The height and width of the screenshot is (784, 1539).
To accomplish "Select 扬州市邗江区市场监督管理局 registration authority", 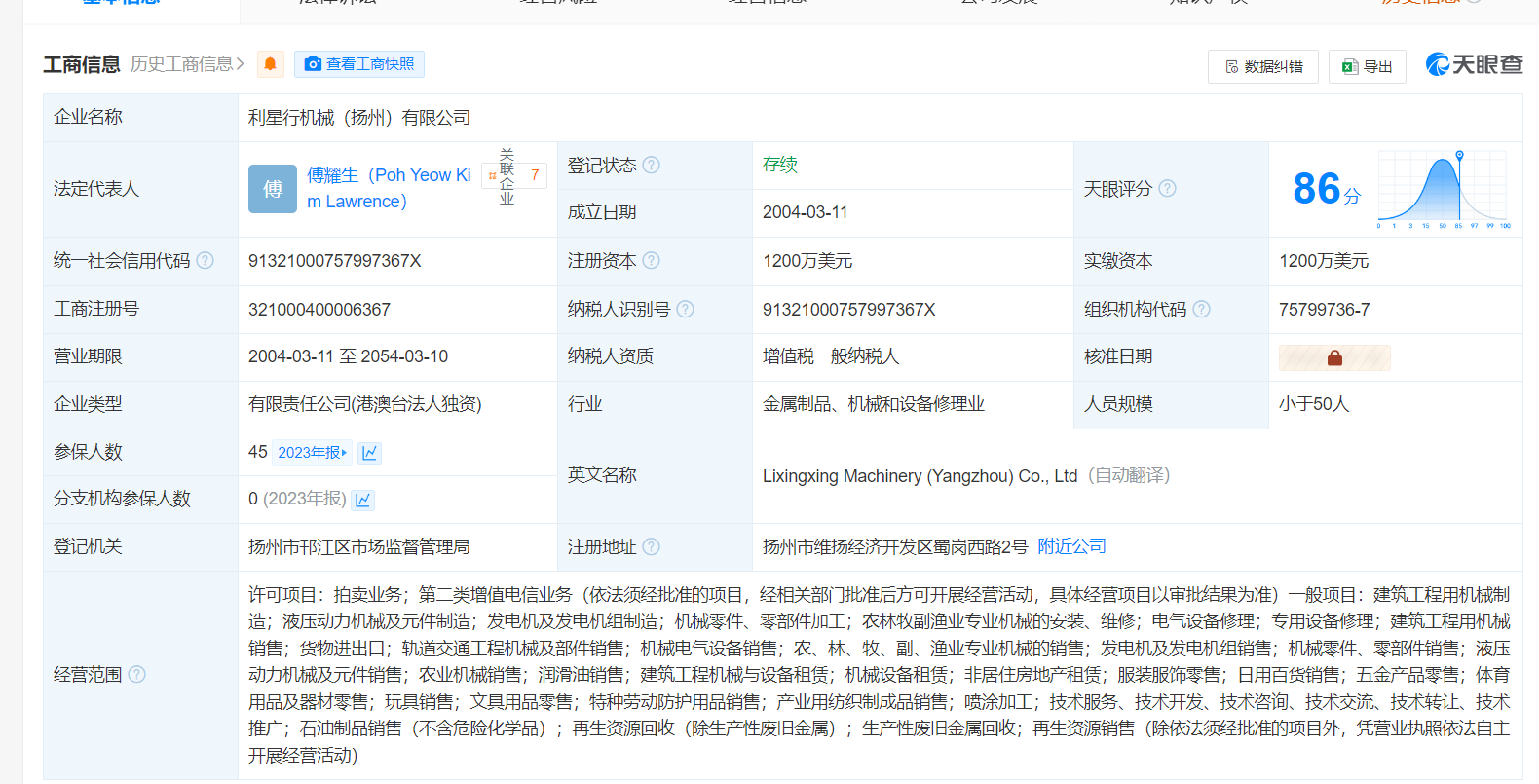I will click(x=359, y=547).
